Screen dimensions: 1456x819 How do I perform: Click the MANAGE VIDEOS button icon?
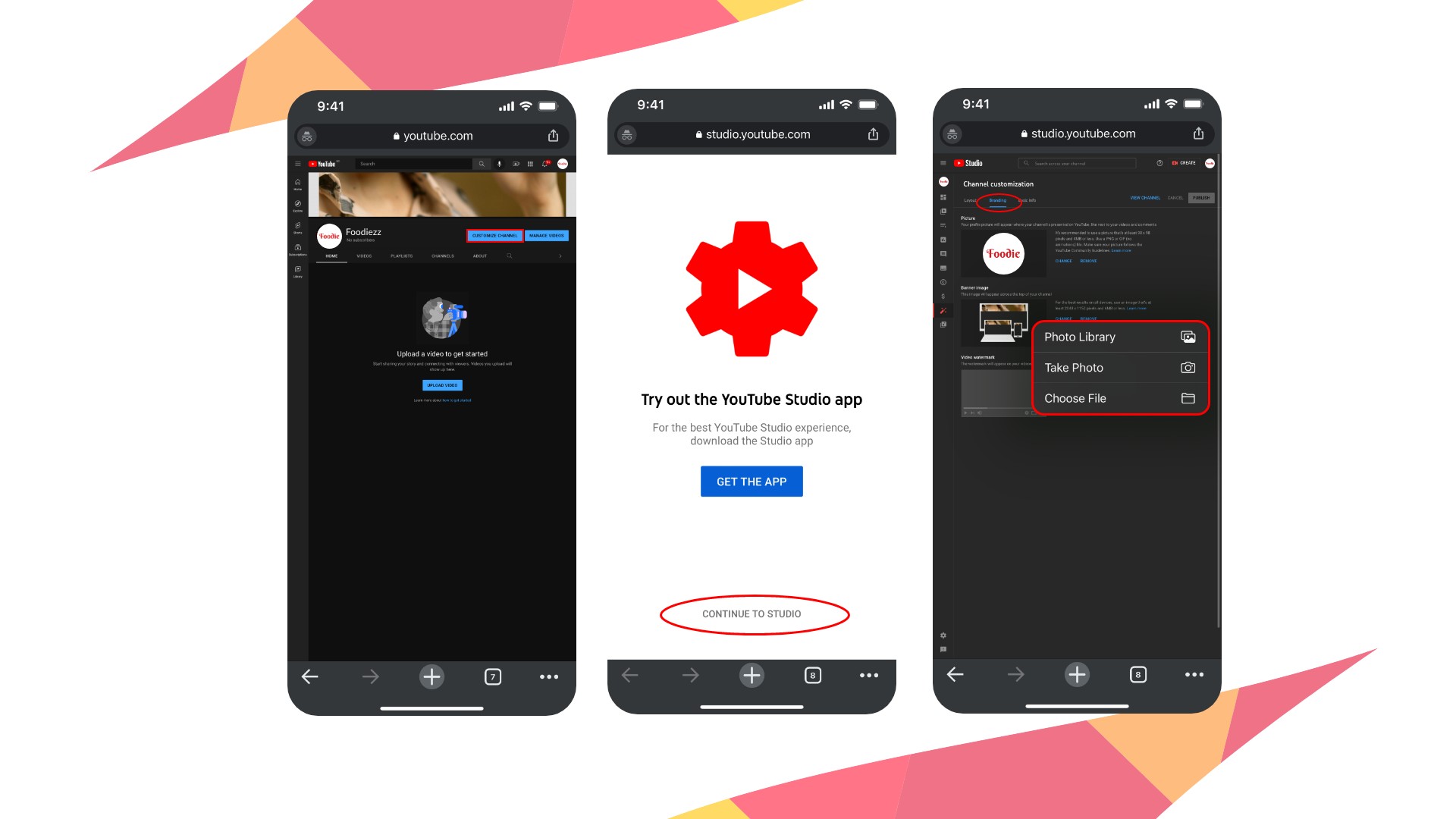click(x=548, y=236)
